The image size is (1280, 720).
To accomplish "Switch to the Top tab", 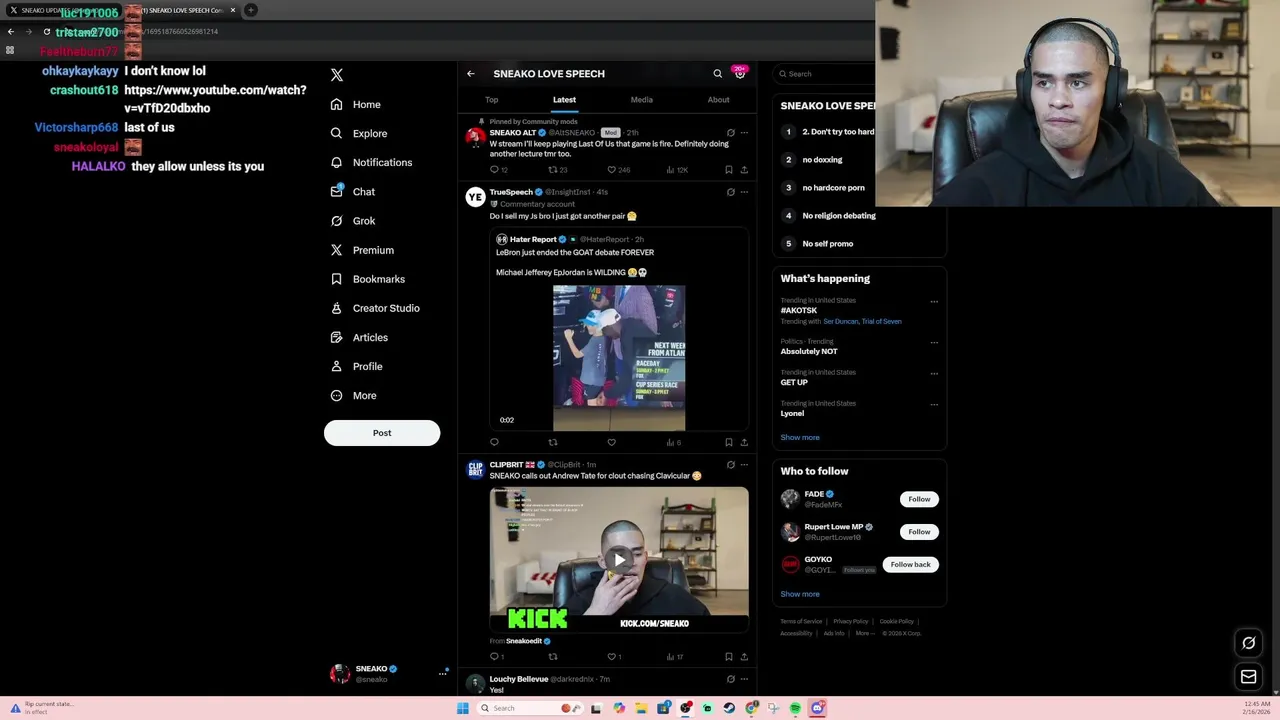I will (x=491, y=100).
